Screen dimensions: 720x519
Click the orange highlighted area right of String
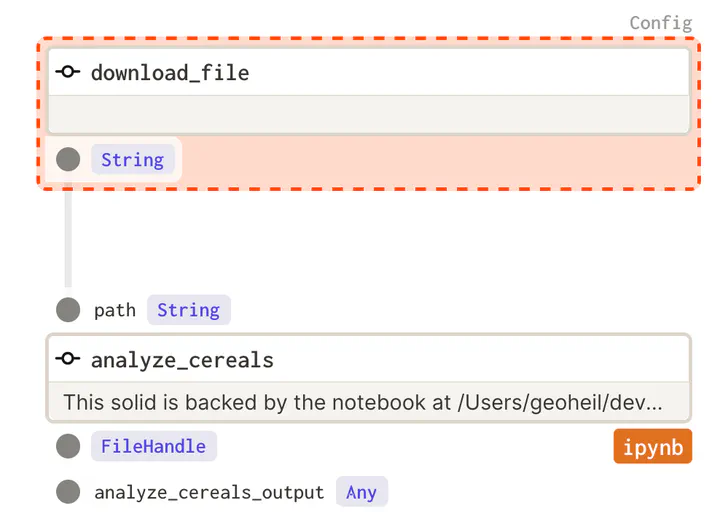coord(430,161)
